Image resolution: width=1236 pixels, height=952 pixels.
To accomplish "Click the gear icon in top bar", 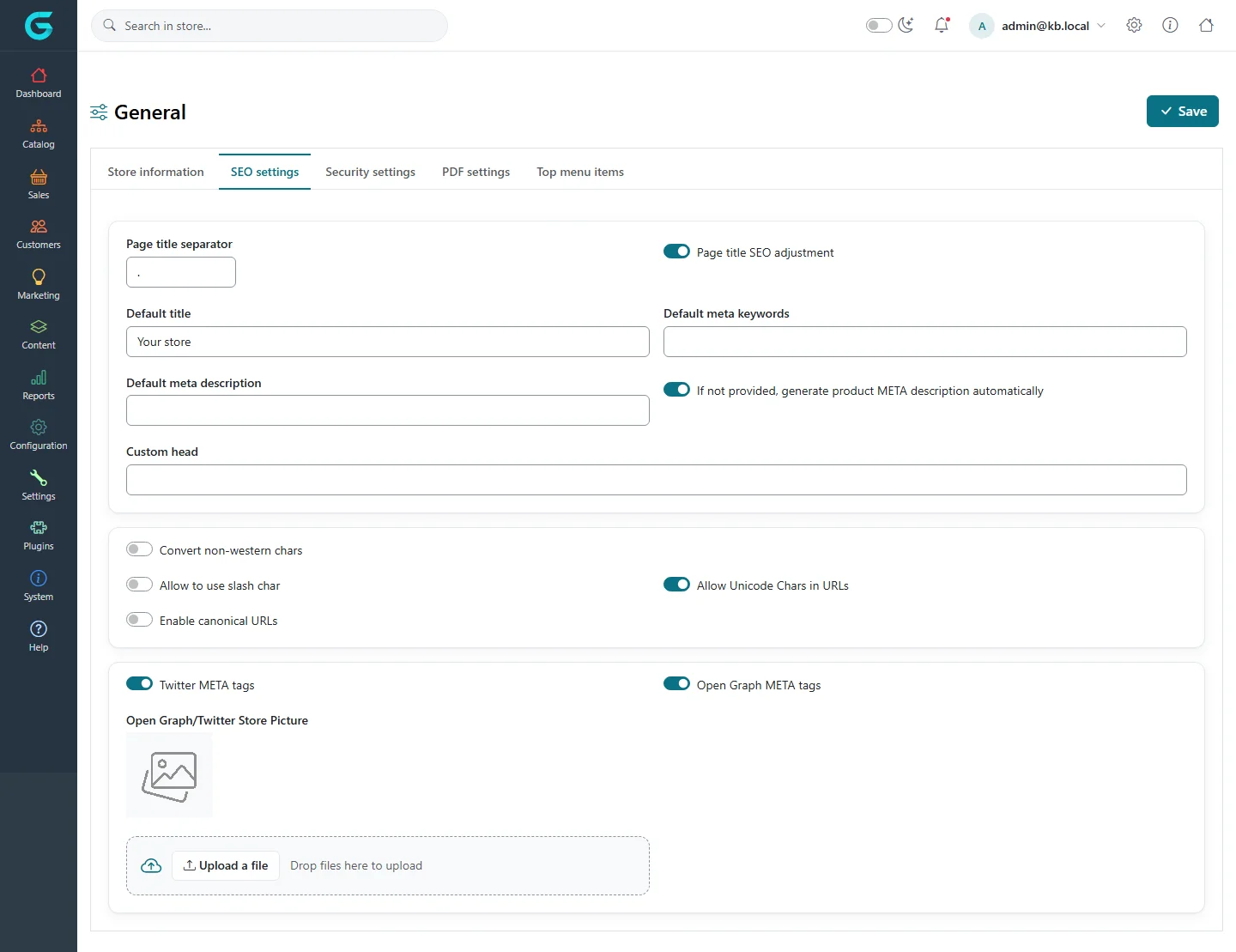I will point(1134,25).
